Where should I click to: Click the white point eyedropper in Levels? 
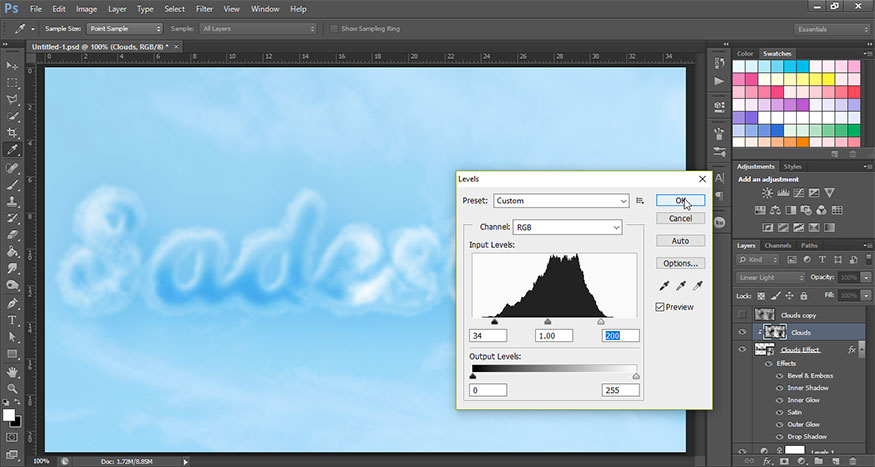pos(696,287)
